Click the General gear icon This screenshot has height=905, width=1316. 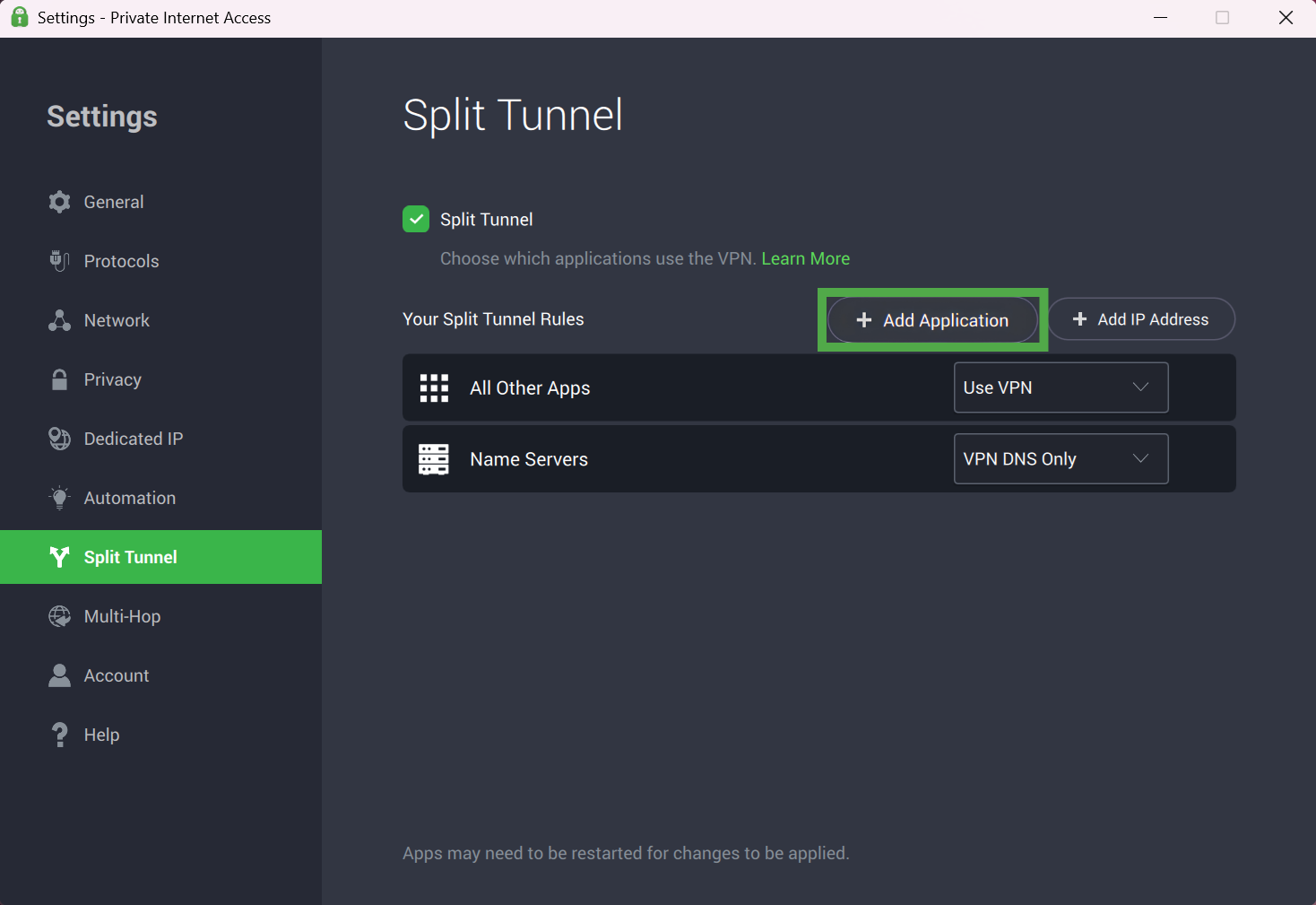59,202
